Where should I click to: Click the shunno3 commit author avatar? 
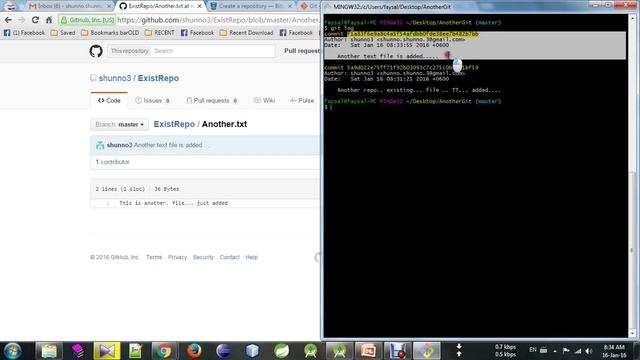[100, 145]
